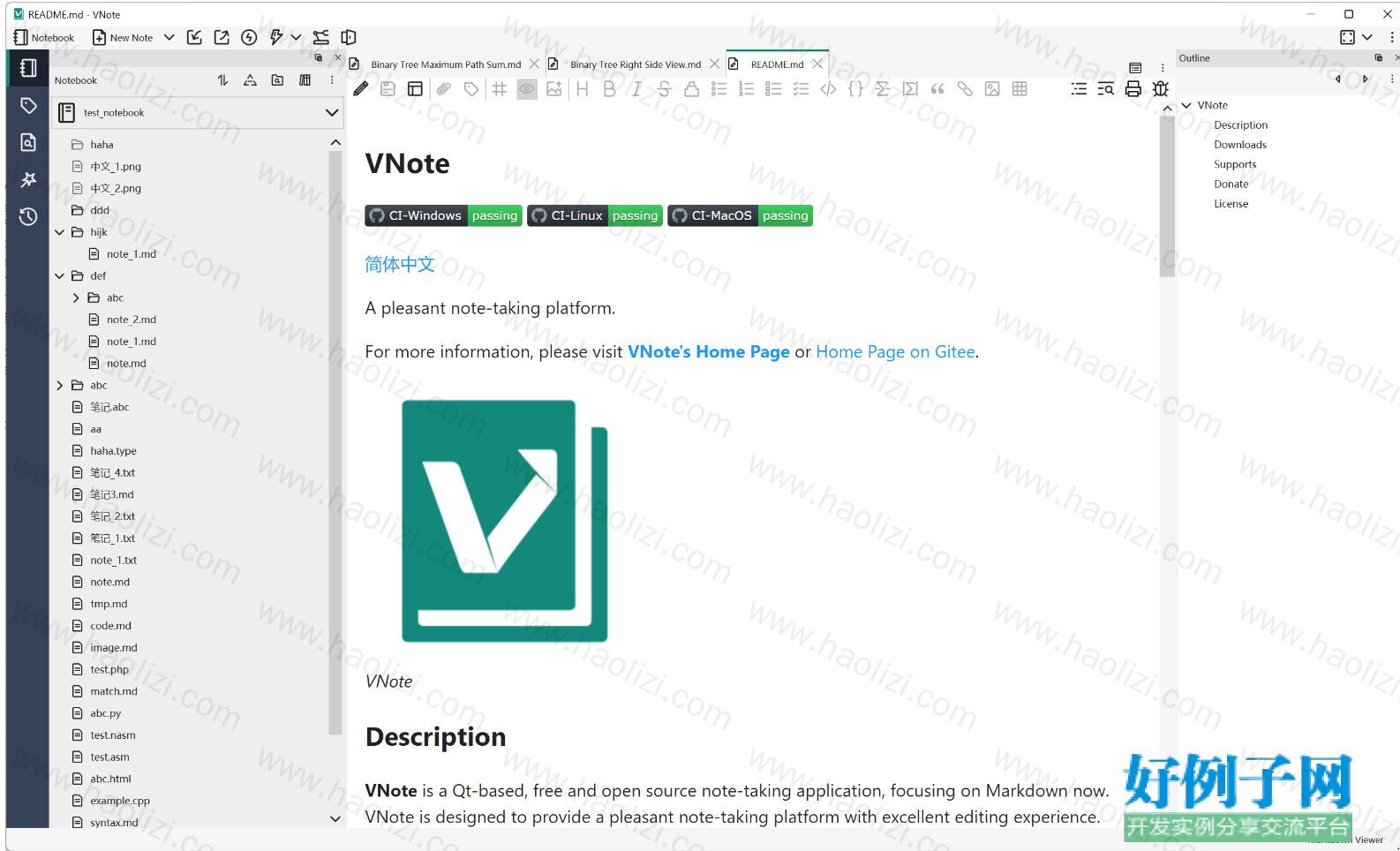1400x851 pixels.
Task: Insert an ordered list
Action: click(746, 89)
